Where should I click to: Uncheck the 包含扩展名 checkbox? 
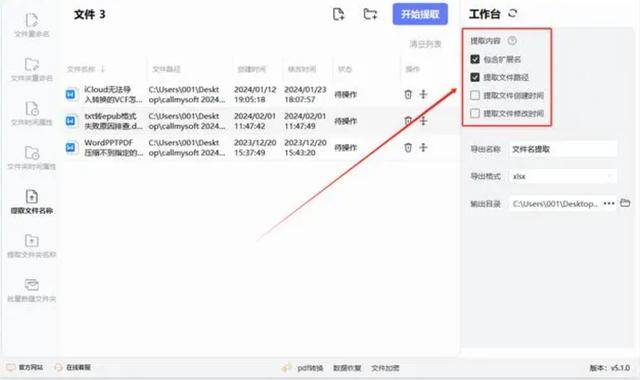pyautogui.click(x=475, y=59)
